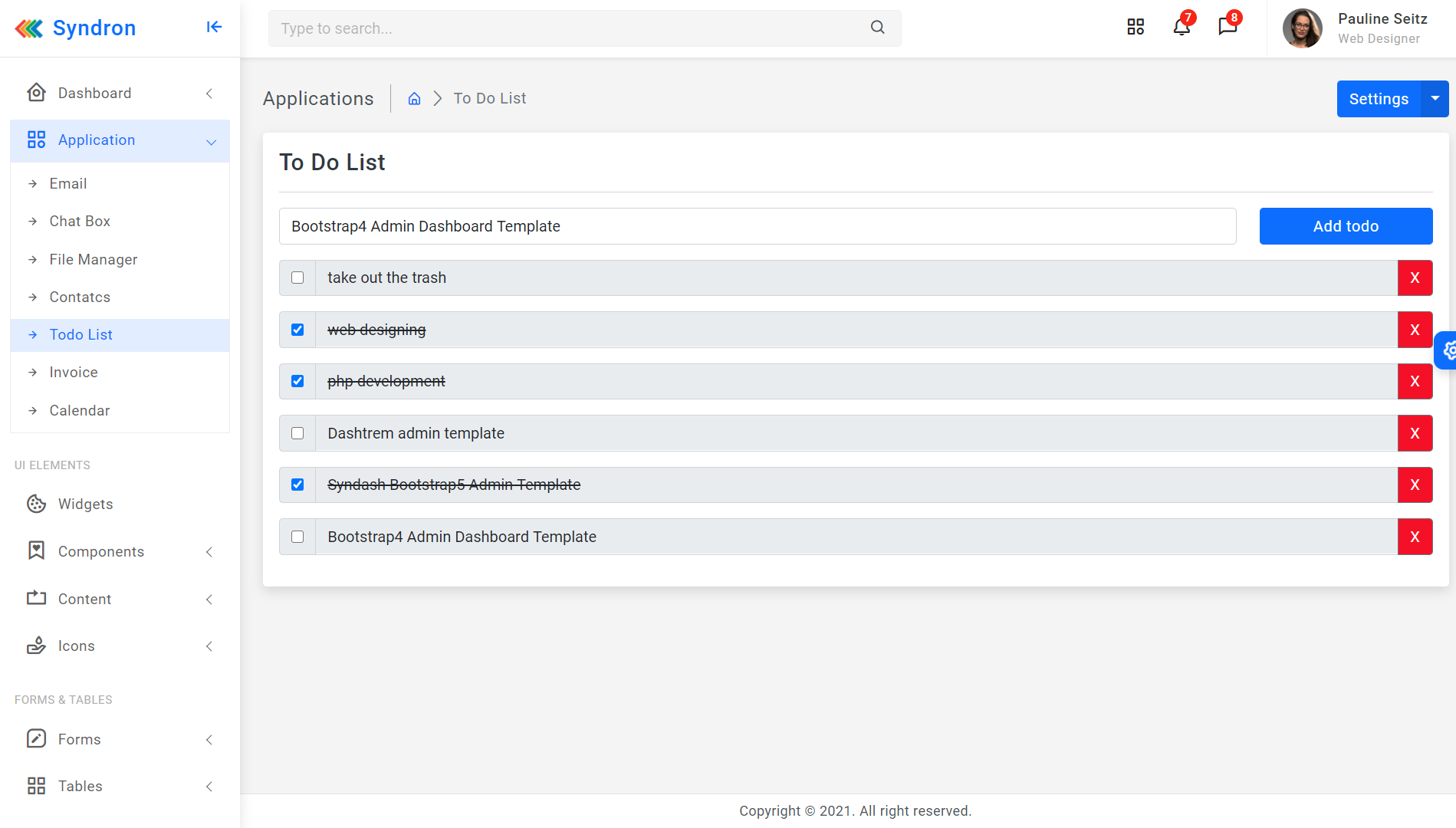This screenshot has width=1456, height=828.
Task: Expand the Dashboard menu chevron
Action: coord(209,94)
